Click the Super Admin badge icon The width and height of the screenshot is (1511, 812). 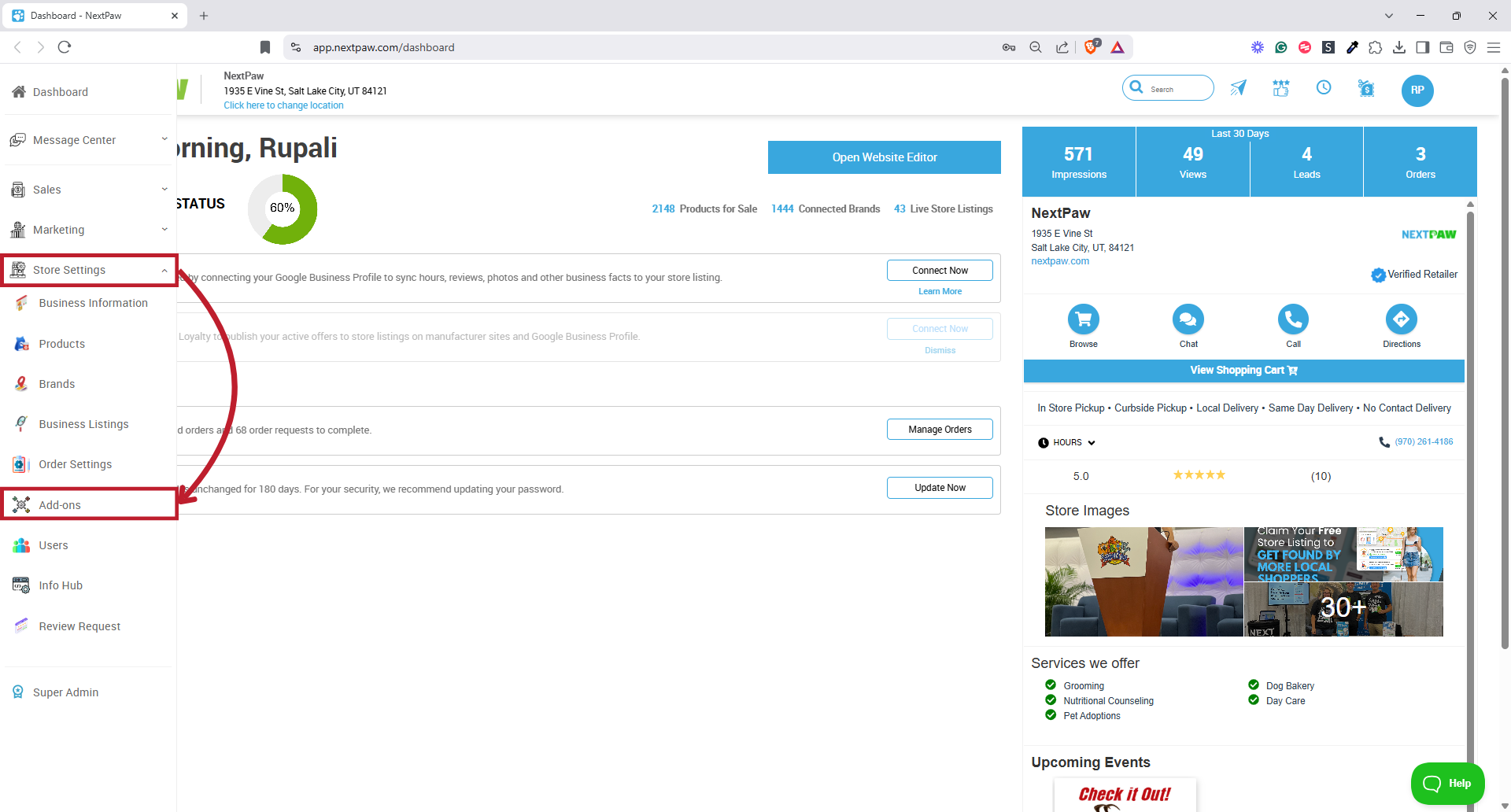18,692
